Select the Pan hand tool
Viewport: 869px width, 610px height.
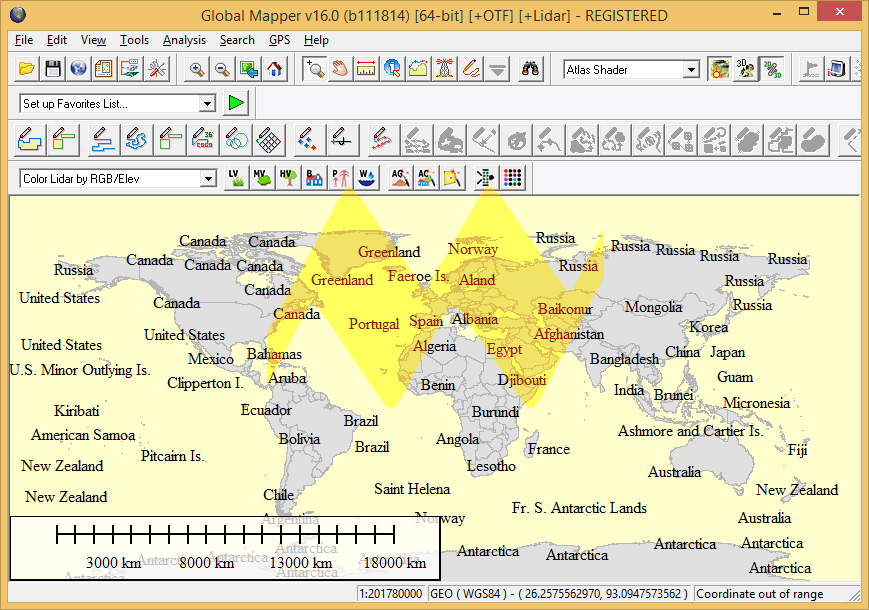point(340,69)
